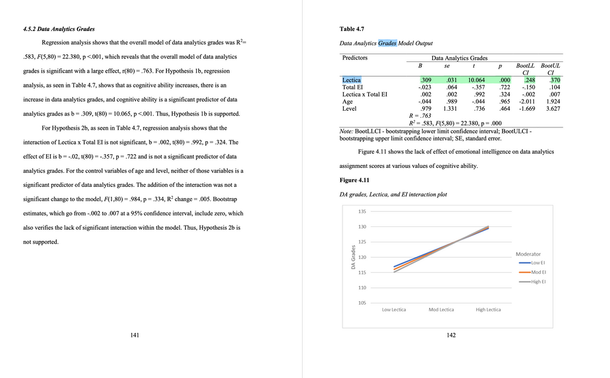Click the ".324" p value cell
Viewport: 610px width, 378px height.
505,94
